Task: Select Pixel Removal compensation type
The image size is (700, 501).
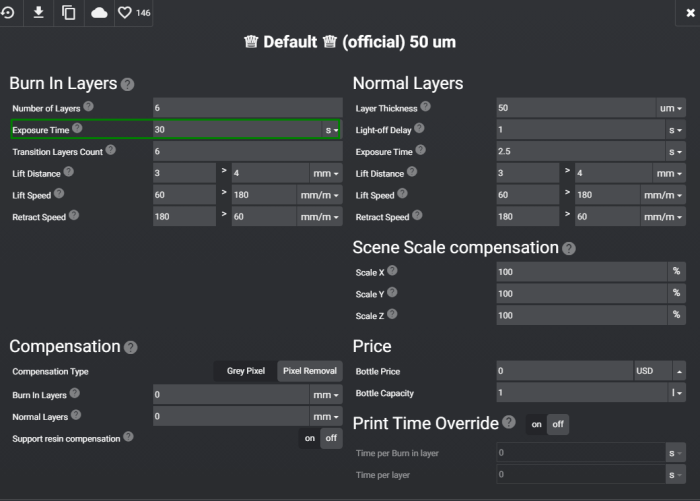Action: (309, 371)
